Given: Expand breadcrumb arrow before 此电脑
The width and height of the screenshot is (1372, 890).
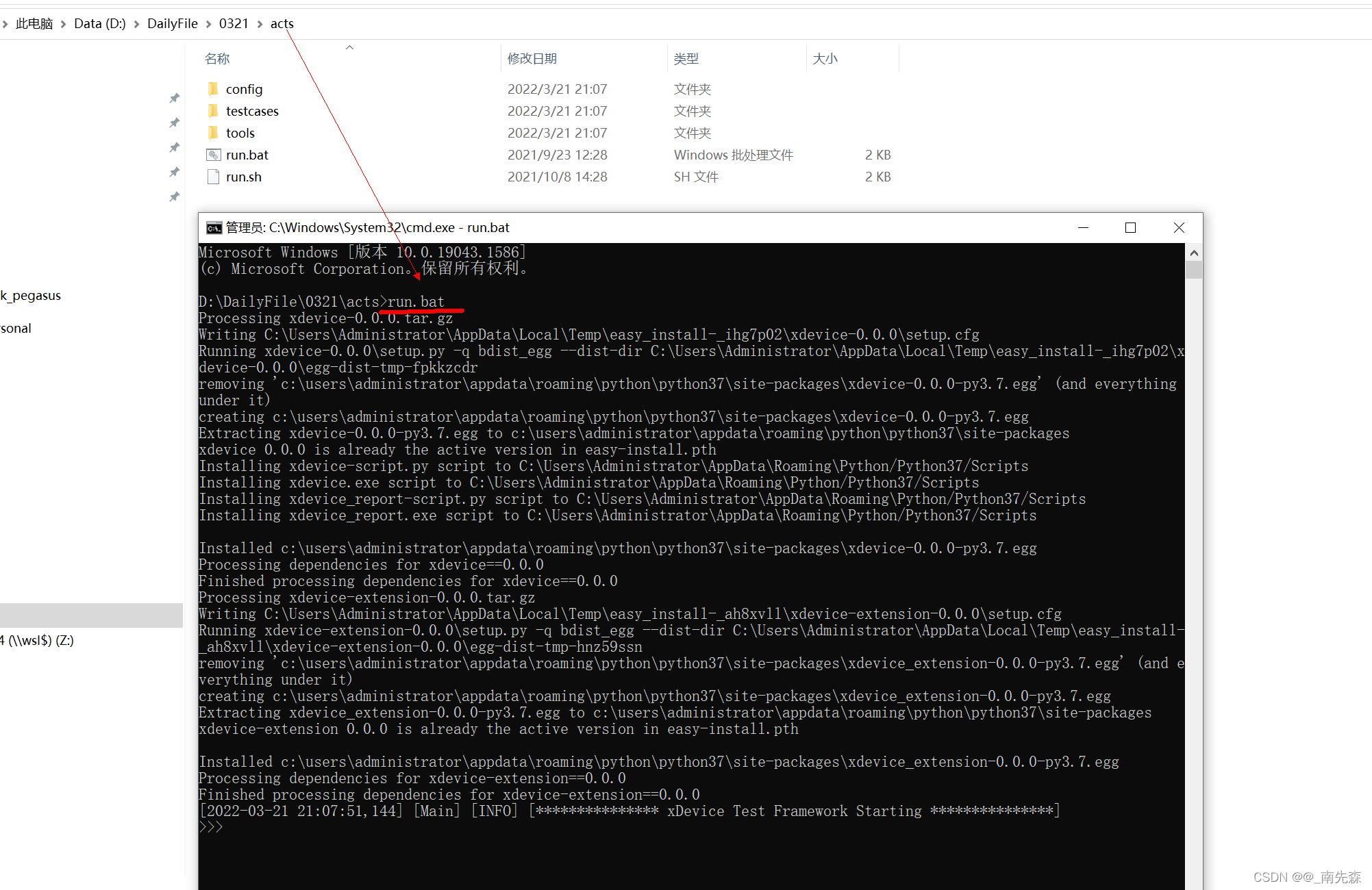Looking at the screenshot, I should click(x=5, y=24).
